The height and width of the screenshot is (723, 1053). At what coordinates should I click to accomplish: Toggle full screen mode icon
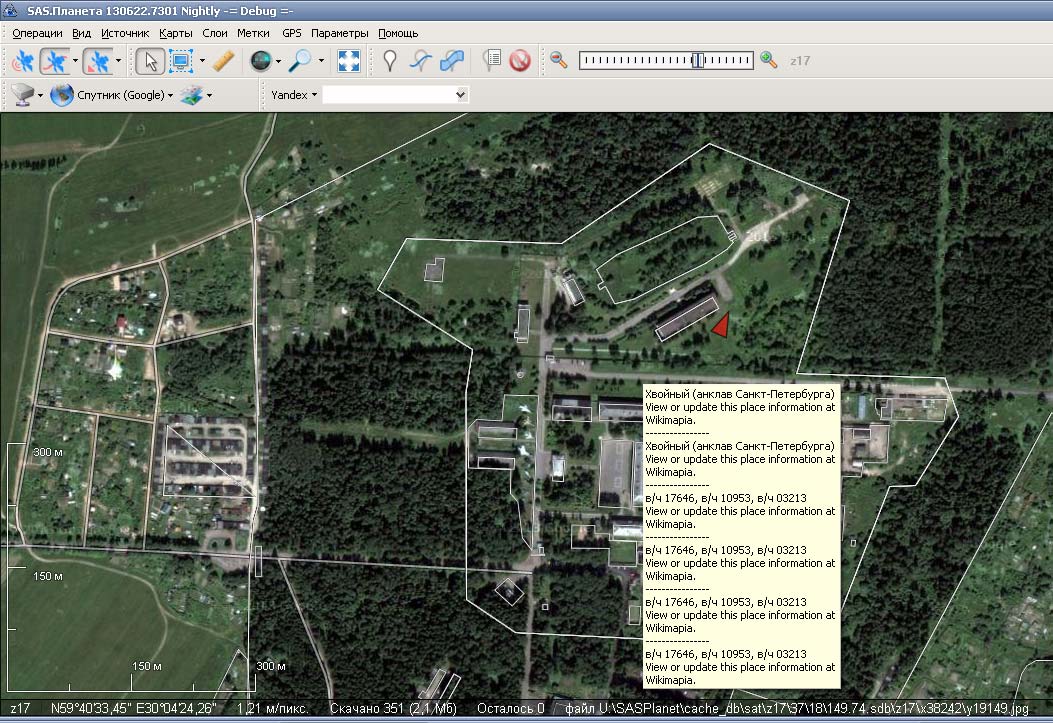[348, 61]
